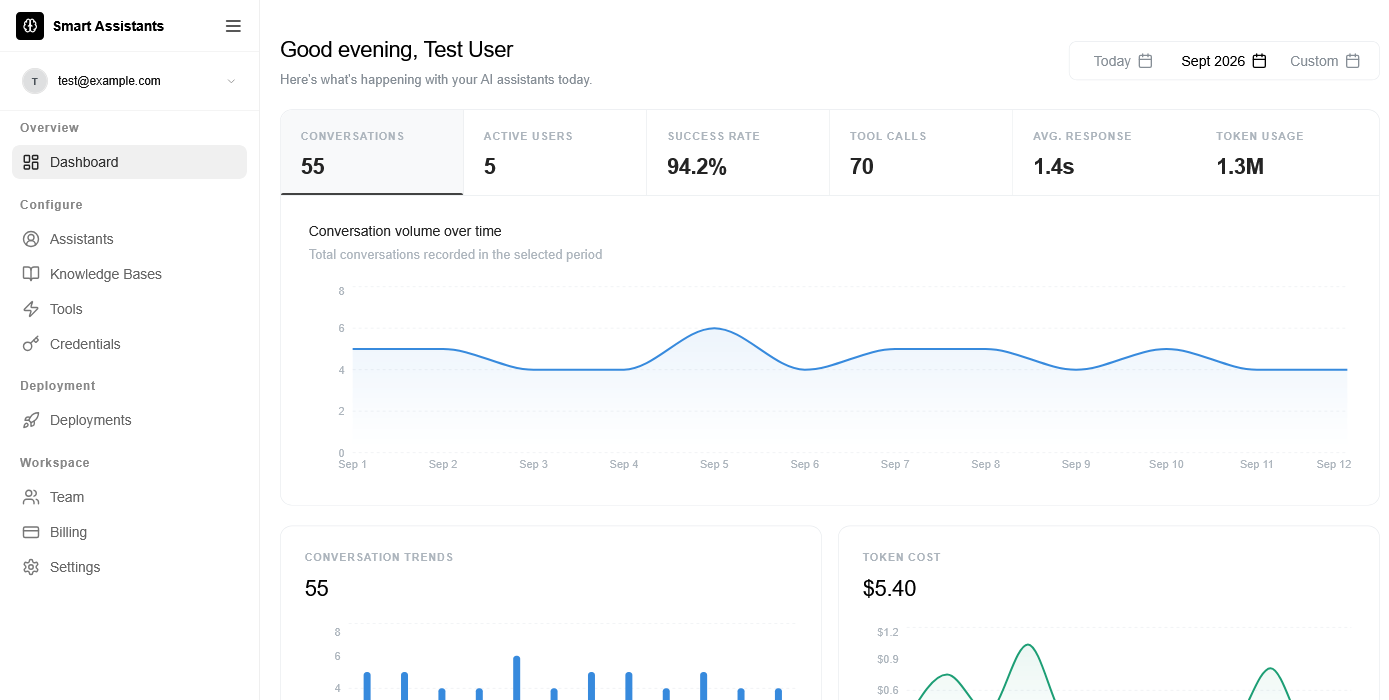The width and height of the screenshot is (1389, 700).
Task: Click the Assistants person icon
Action: click(x=31, y=239)
